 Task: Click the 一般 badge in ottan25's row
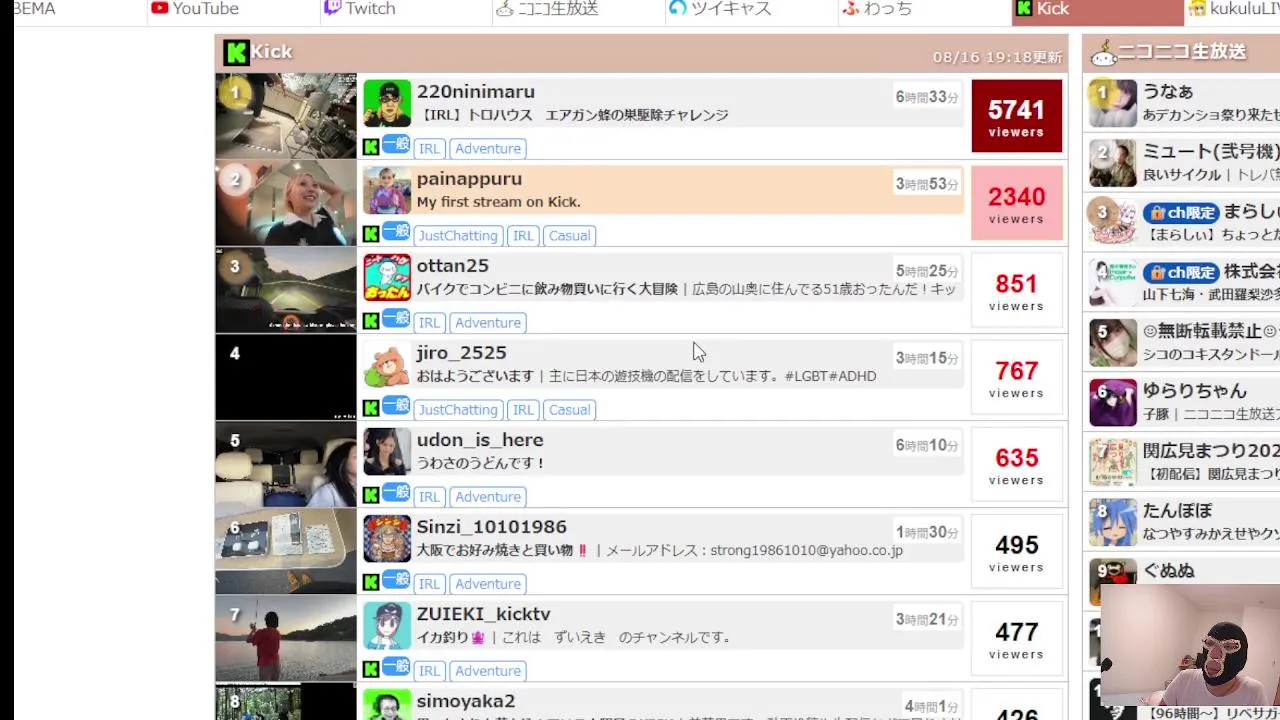(396, 318)
